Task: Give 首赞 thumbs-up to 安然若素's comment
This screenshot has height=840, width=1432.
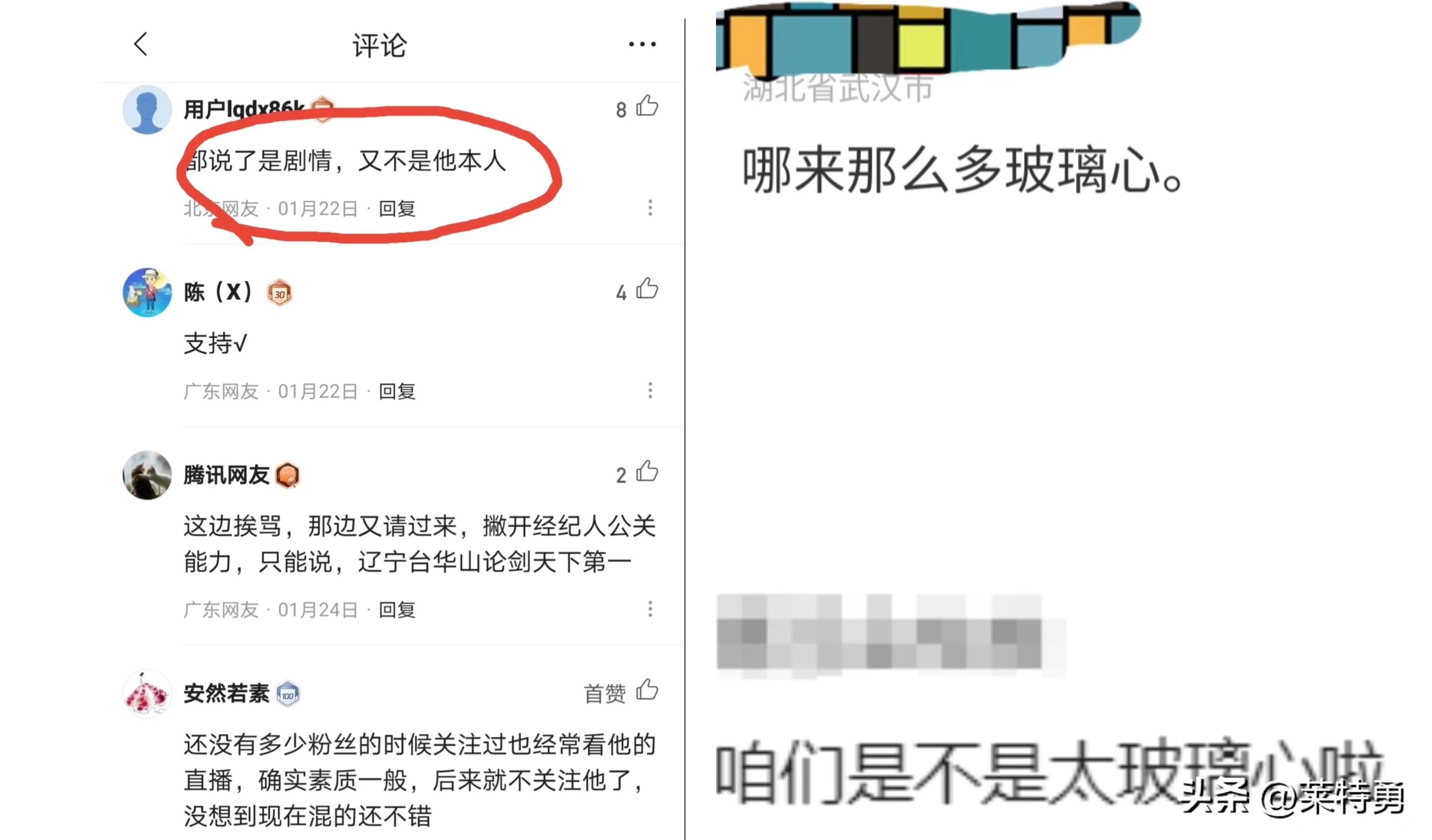Action: [647, 690]
